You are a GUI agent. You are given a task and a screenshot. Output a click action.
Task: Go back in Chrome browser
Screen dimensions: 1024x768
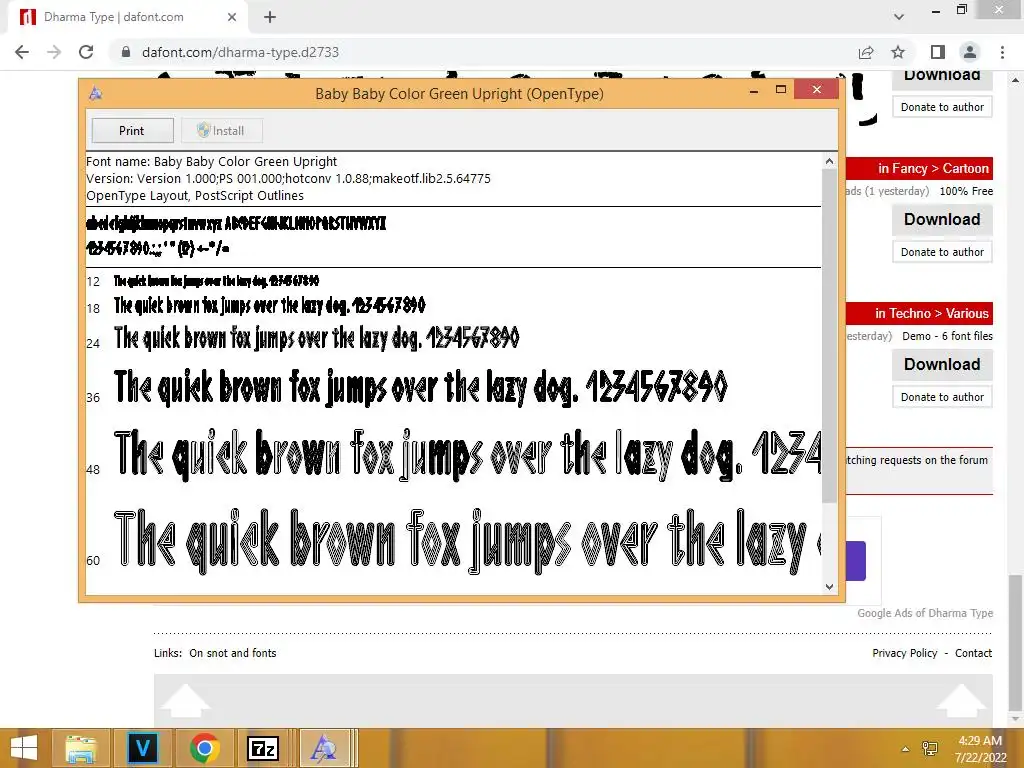coord(22,52)
